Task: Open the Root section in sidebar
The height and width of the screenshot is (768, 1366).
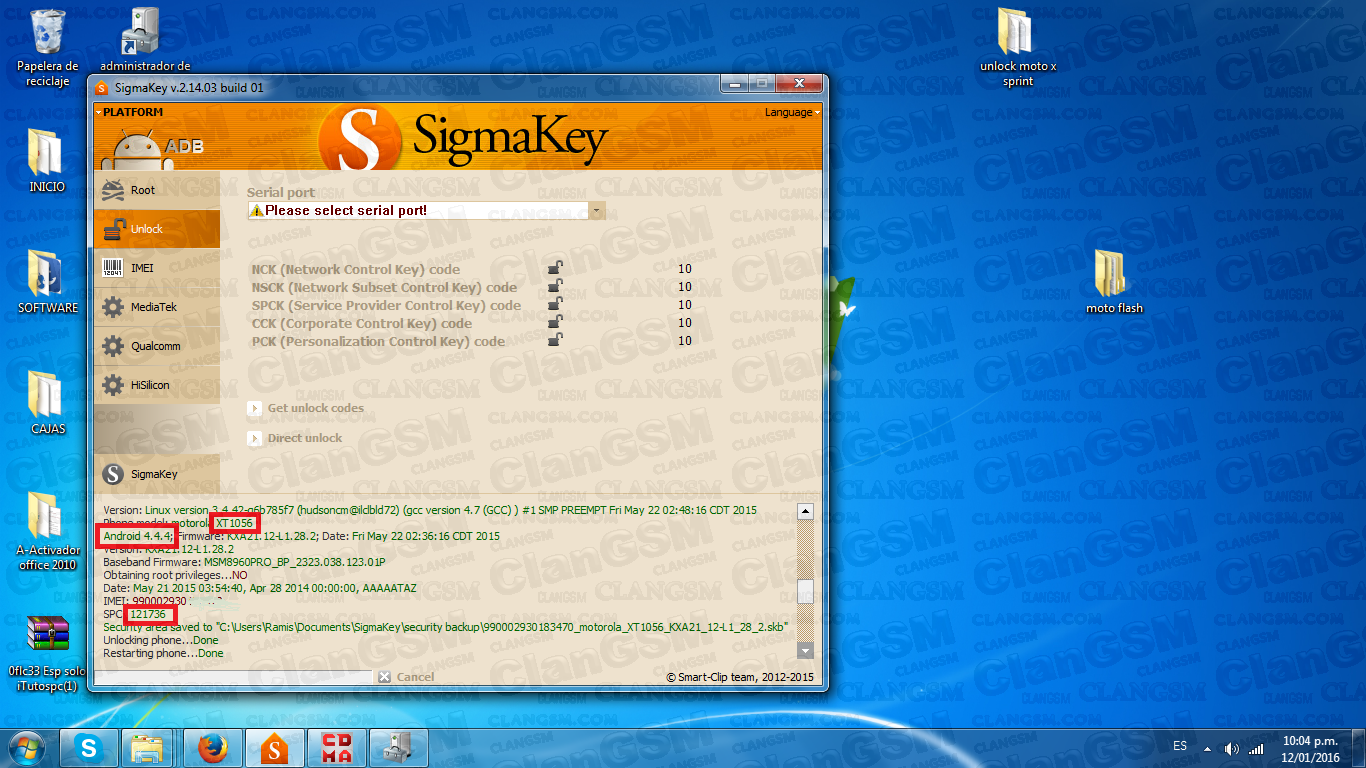Action: (157, 190)
